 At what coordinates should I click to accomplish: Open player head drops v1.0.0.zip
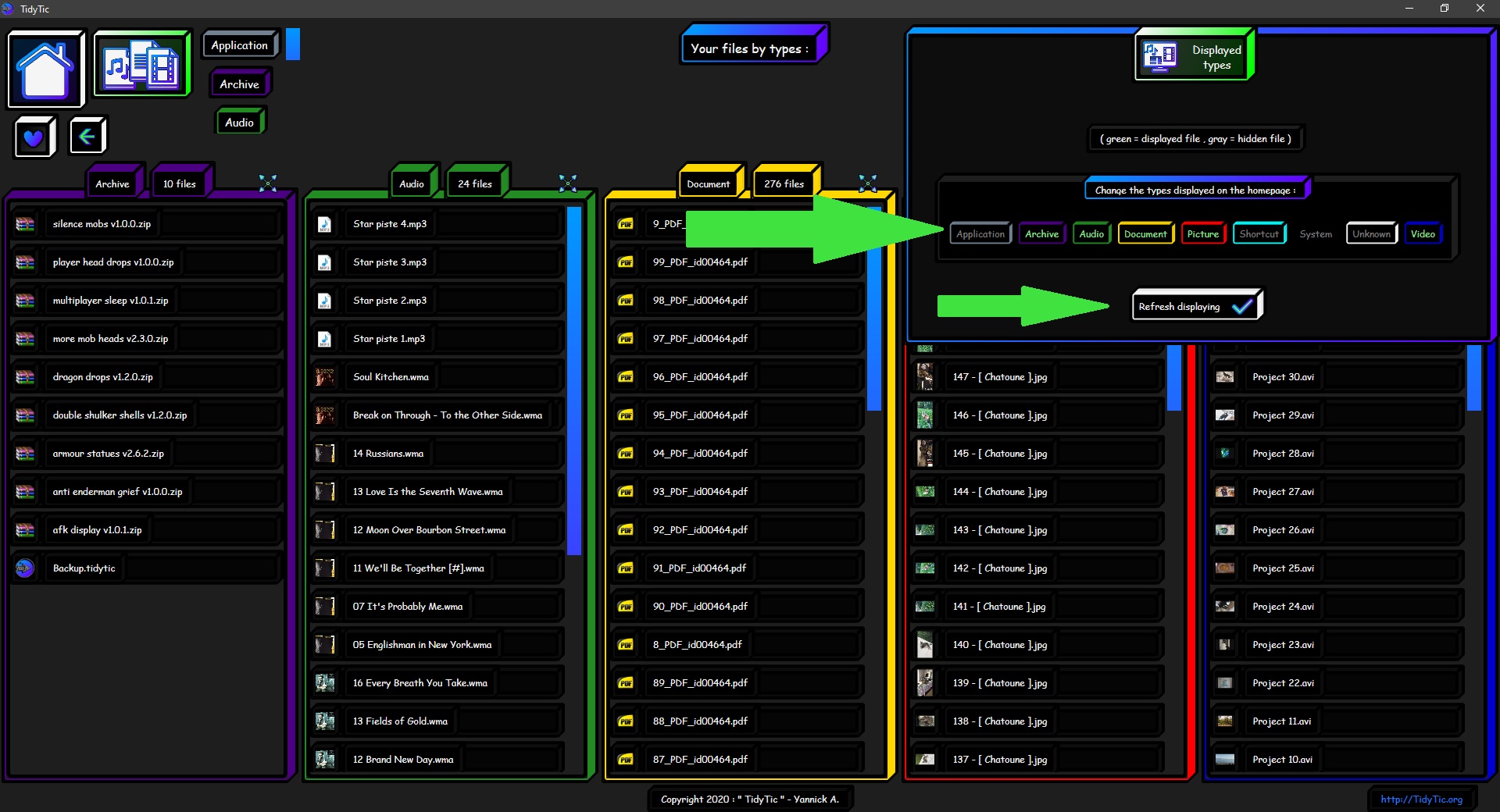148,262
